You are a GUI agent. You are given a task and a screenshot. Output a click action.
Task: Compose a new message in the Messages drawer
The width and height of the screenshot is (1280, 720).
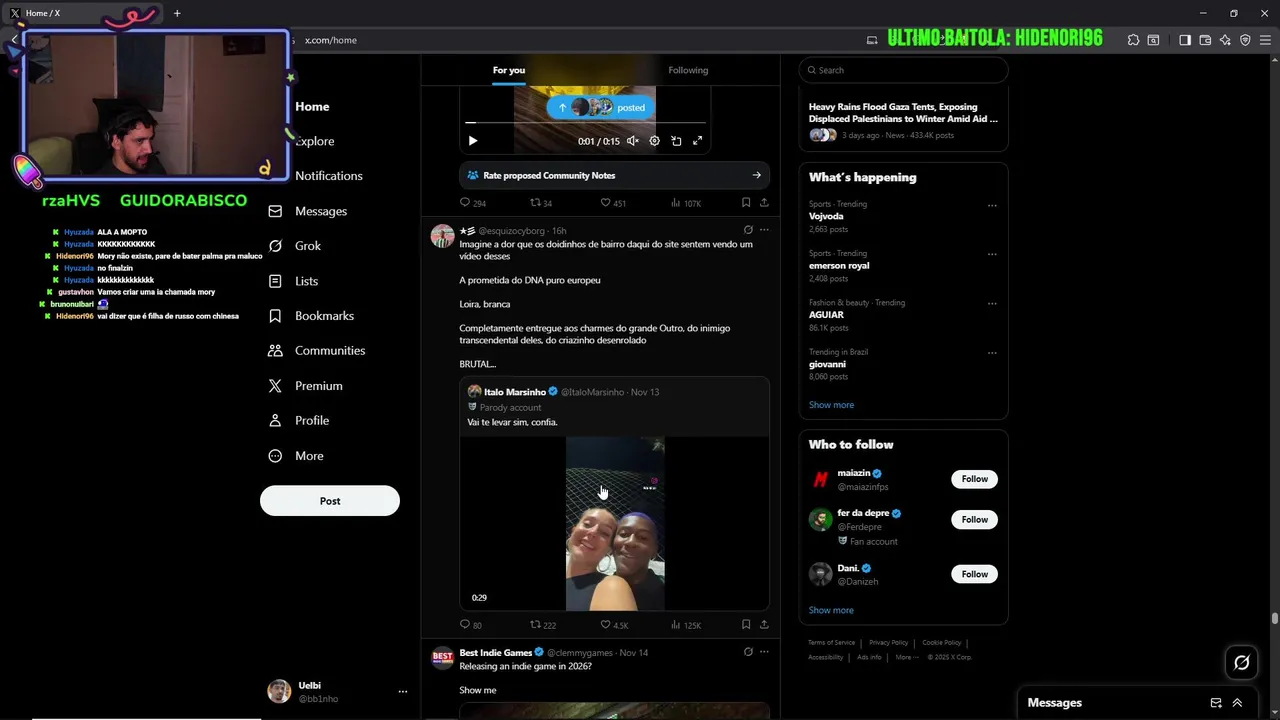pos(1216,703)
